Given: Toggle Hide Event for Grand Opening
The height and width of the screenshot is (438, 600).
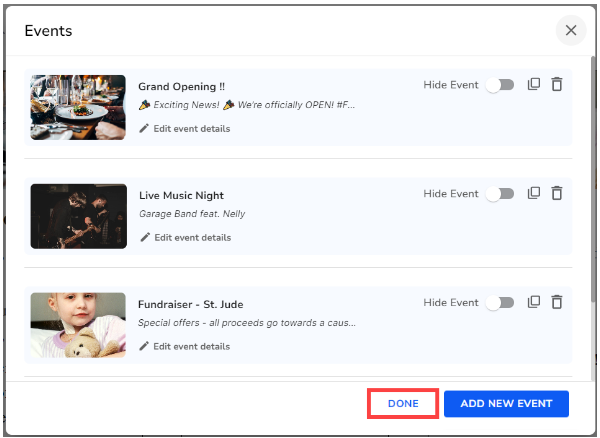Looking at the screenshot, I should click(x=499, y=86).
